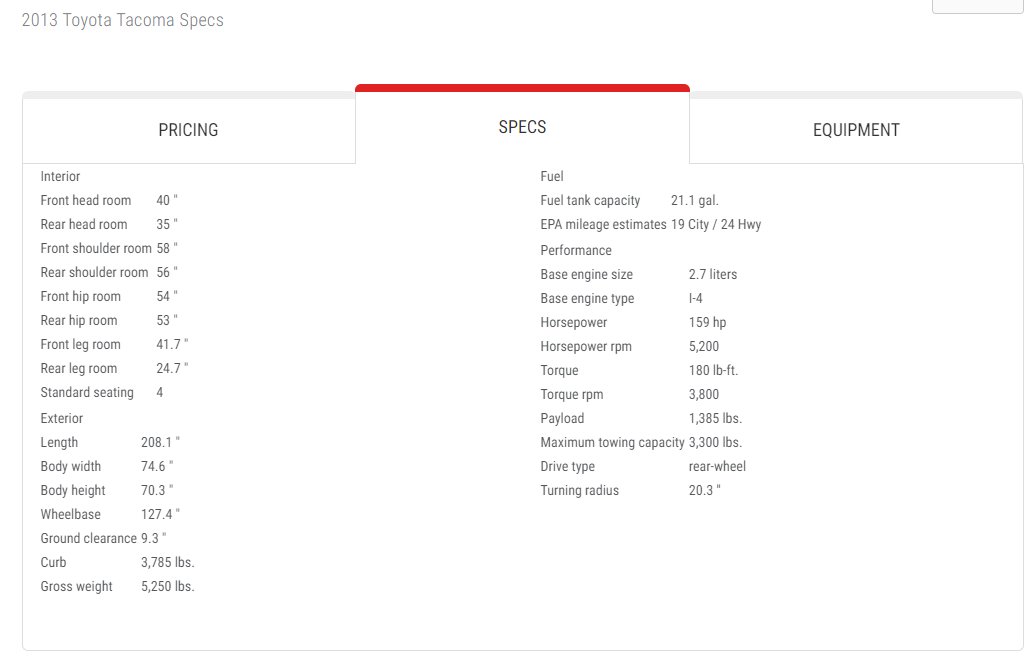Screen dimensions: 1036x660
Task: Click the Exterior section heading
Action: (x=61, y=418)
